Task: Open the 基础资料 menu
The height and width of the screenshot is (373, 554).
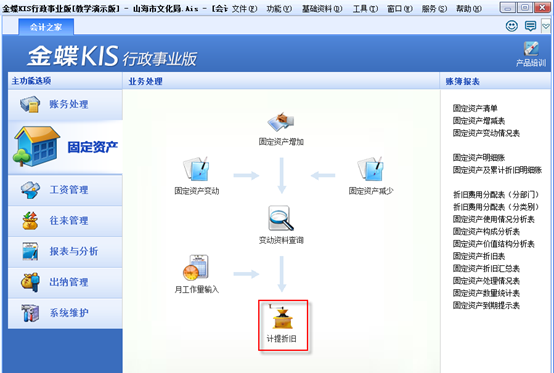Action: click(322, 8)
